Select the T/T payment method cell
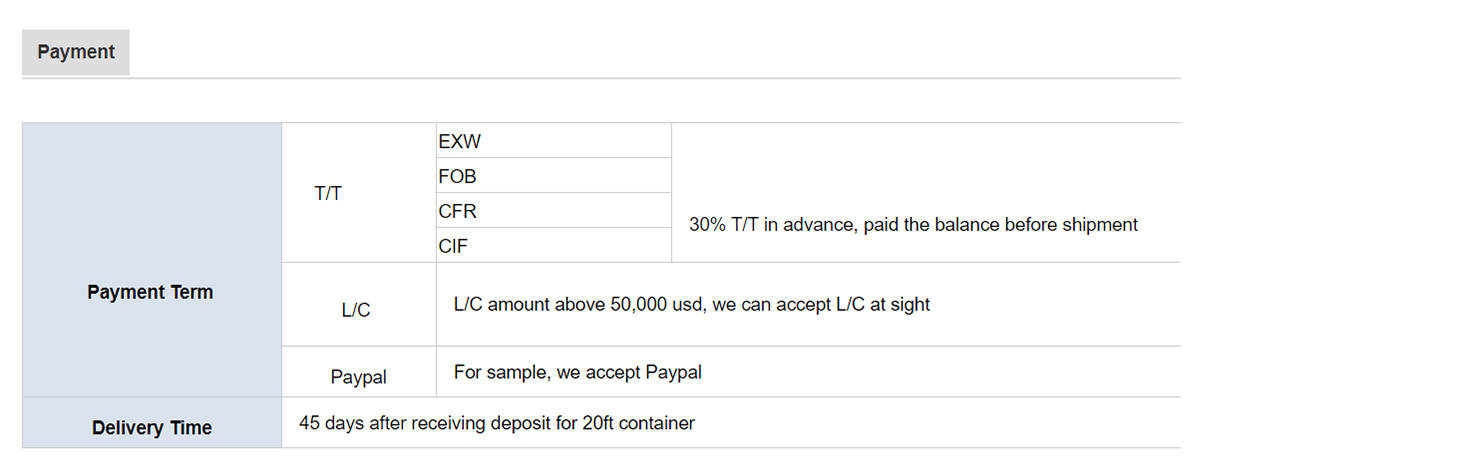1470x464 pixels. (x=328, y=194)
